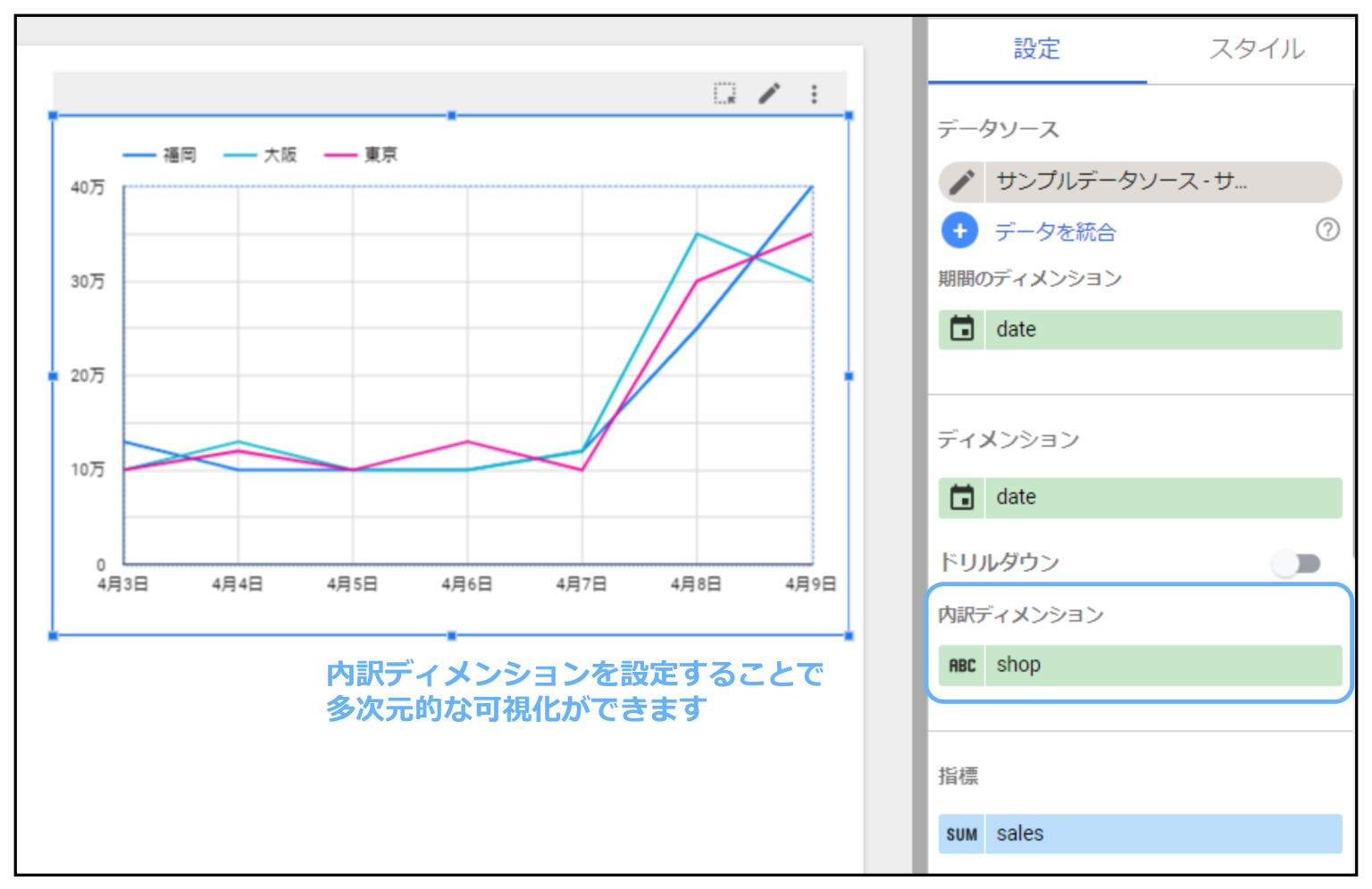The image size is (1372, 889).
Task: Switch to the スタイル tab
Action: click(x=1256, y=49)
